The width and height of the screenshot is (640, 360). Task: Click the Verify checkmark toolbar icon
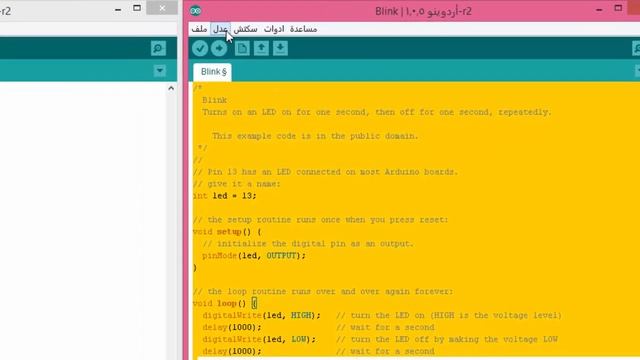tap(200, 48)
